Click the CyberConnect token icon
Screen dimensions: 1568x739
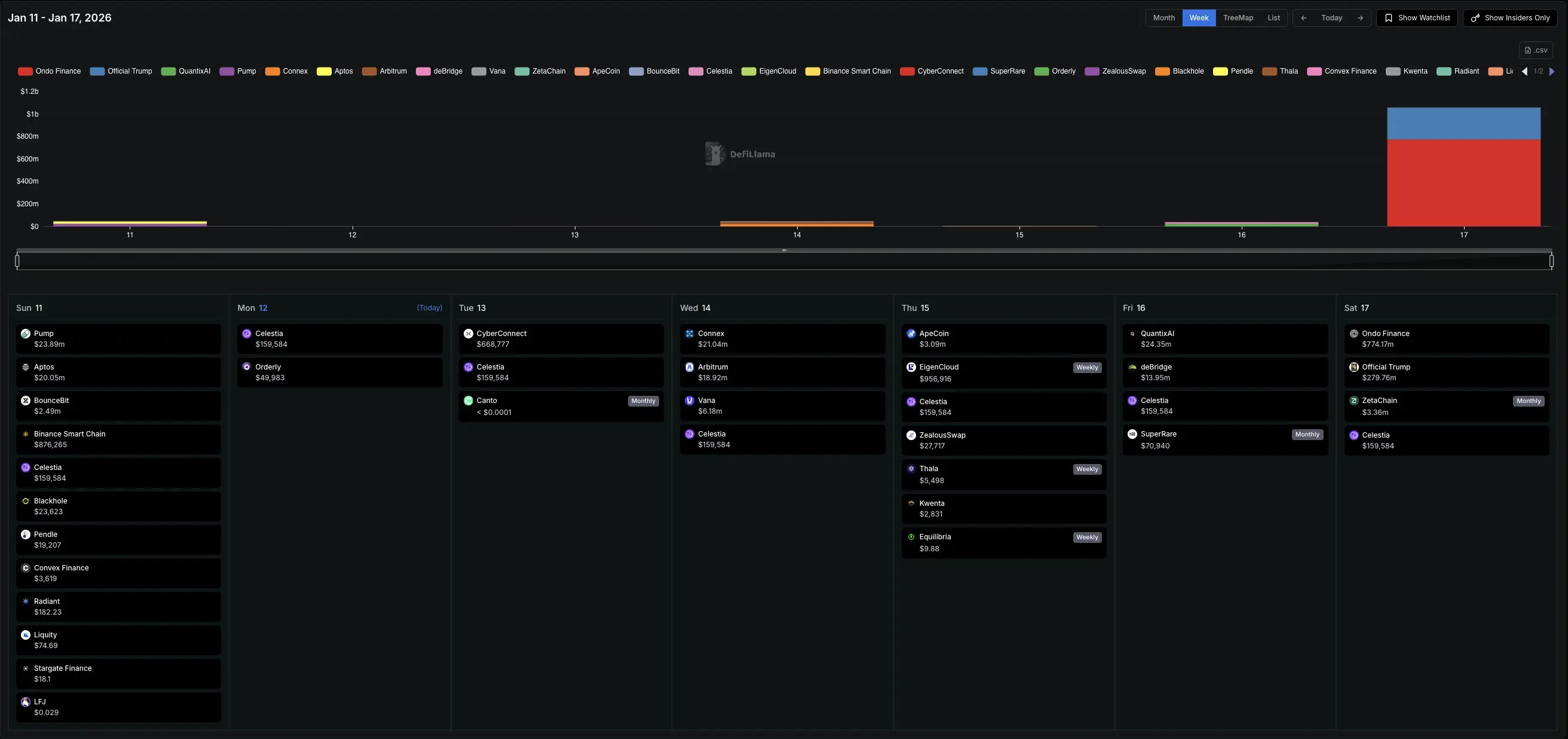468,334
